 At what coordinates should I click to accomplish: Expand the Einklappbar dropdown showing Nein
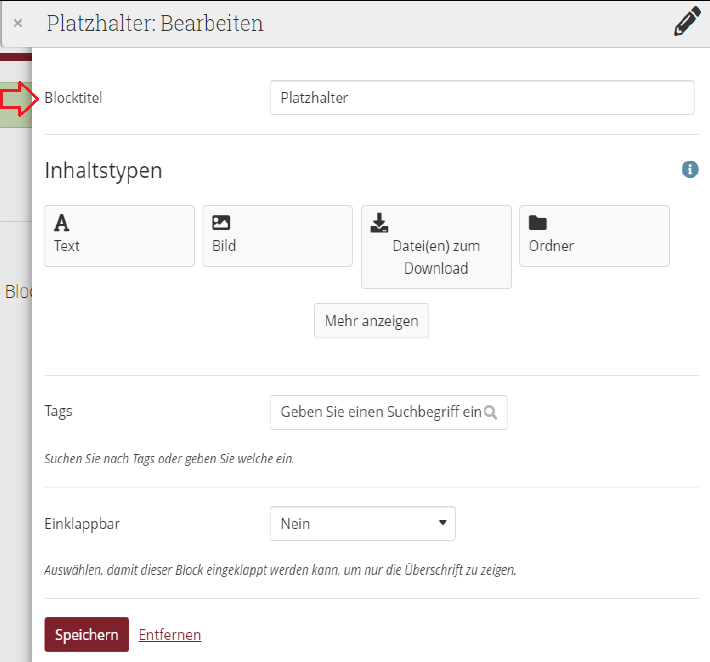(x=362, y=523)
